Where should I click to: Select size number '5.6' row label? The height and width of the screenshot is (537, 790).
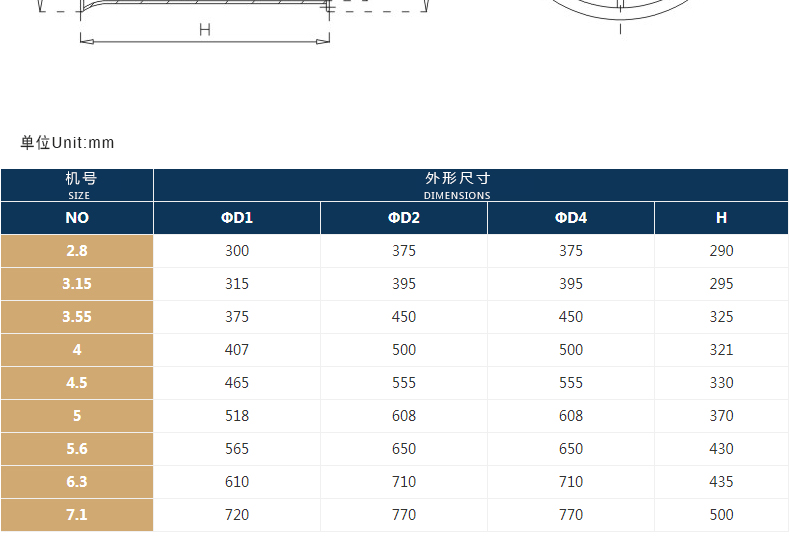77,449
